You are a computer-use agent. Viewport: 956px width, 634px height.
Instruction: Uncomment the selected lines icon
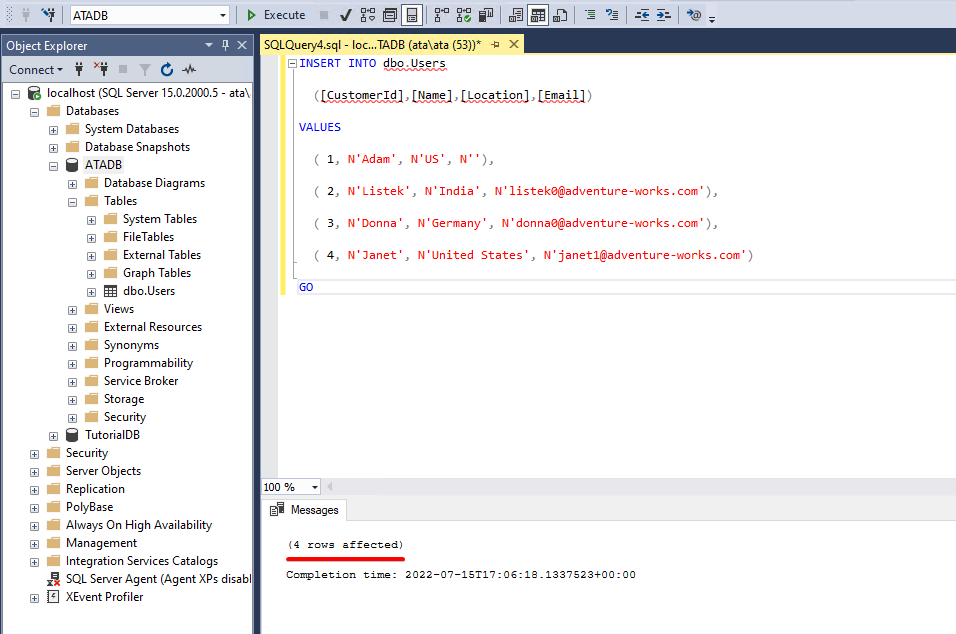pyautogui.click(x=612, y=15)
